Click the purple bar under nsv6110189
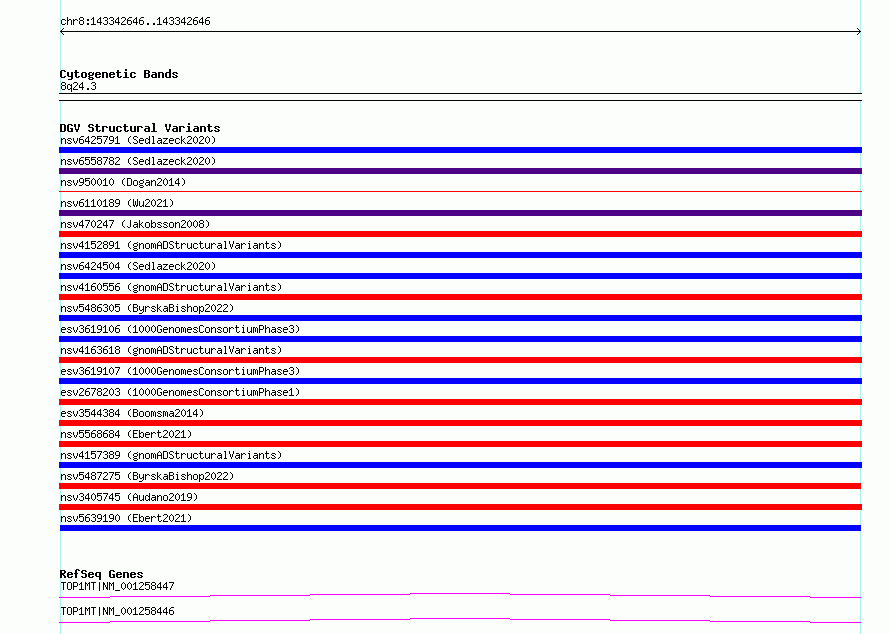Image resolution: width=890 pixels, height=634 pixels. (460, 213)
